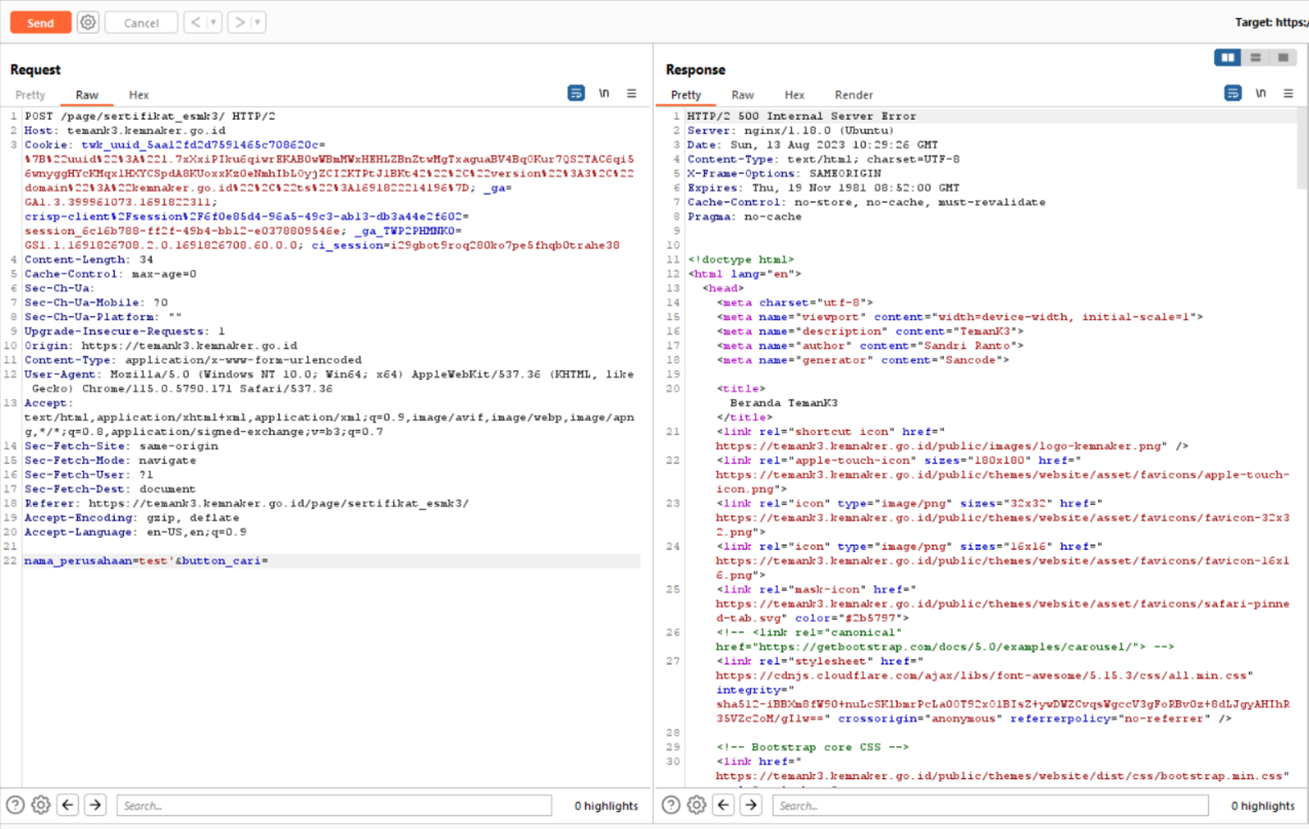
Task: Select the combined tabbed layout icon
Action: point(1282,58)
